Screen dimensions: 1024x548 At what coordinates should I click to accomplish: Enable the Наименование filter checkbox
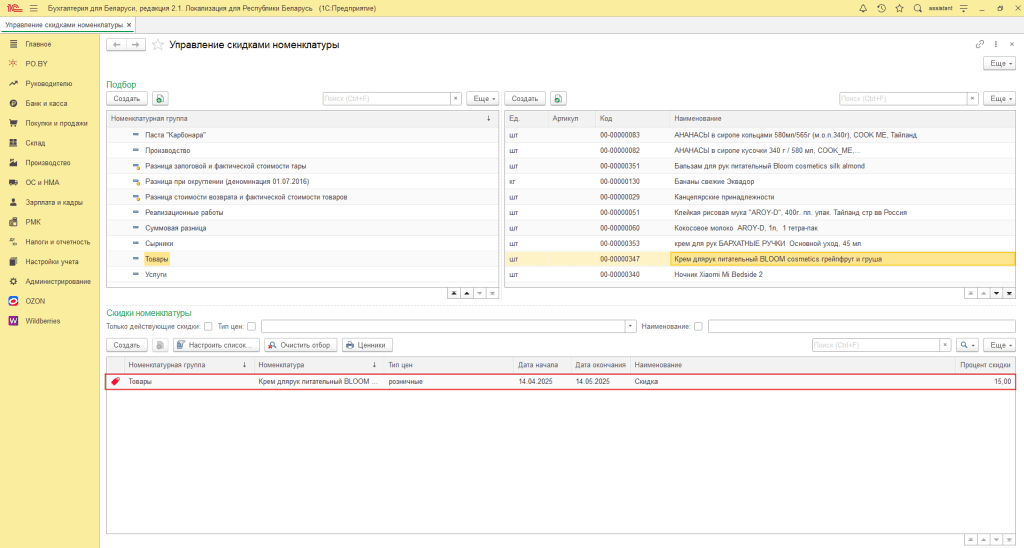pyautogui.click(x=698, y=326)
